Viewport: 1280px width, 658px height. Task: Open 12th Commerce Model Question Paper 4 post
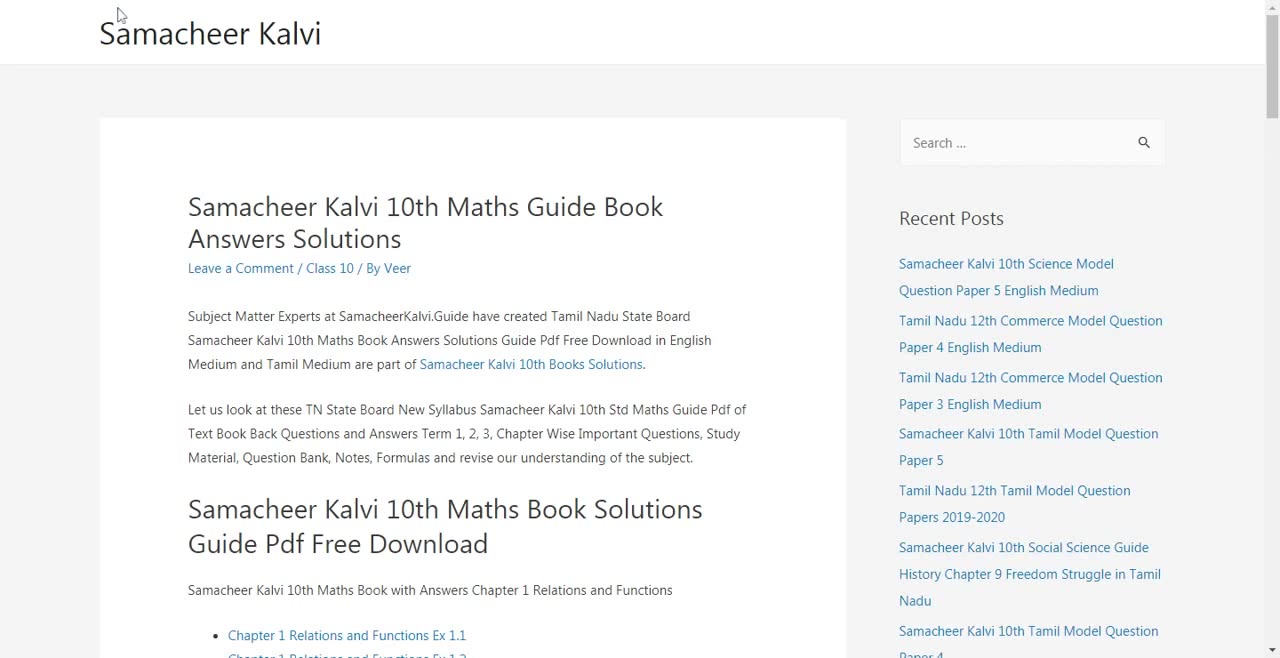1029,334
